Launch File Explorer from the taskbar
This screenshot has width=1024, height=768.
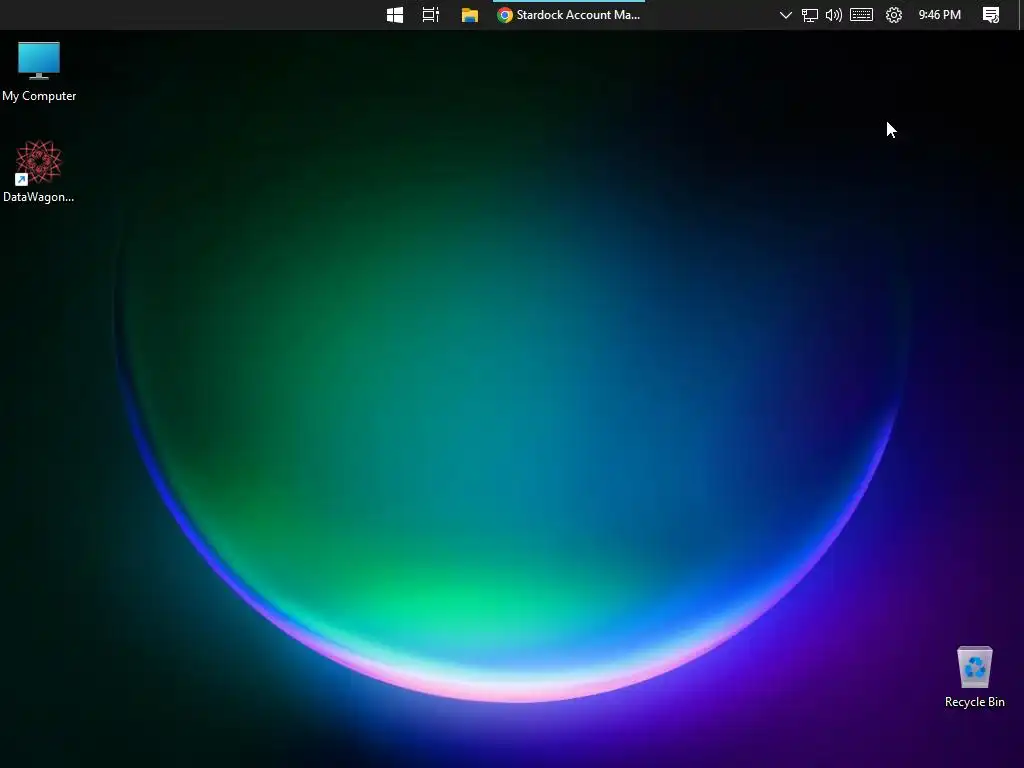coord(470,15)
